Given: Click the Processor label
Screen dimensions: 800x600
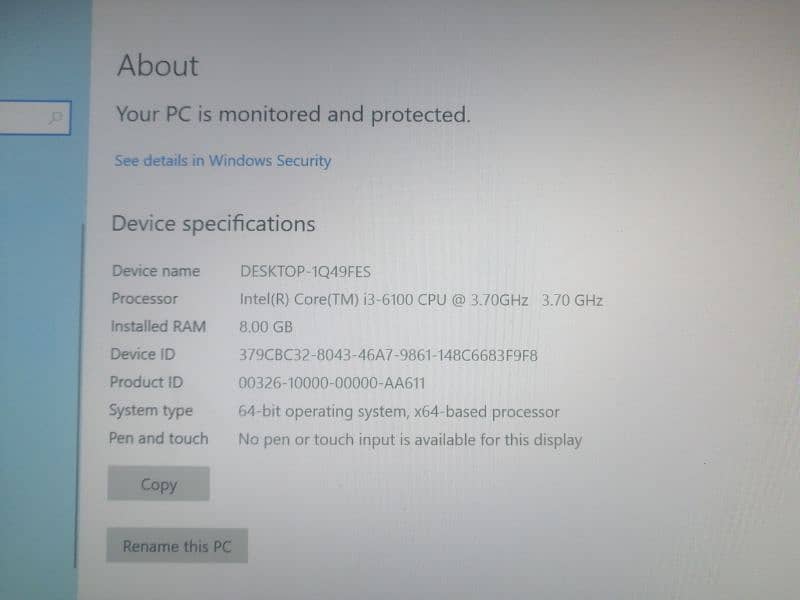Looking at the screenshot, I should click(x=144, y=298).
